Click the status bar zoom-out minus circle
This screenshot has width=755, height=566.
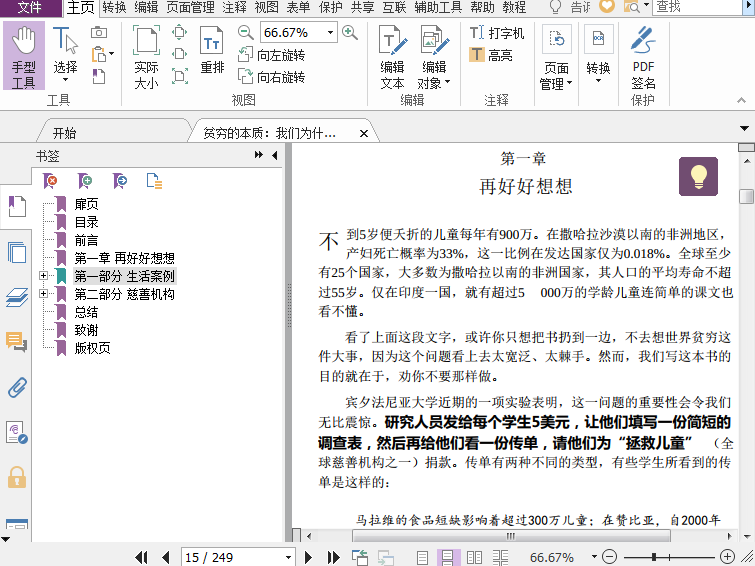609,557
